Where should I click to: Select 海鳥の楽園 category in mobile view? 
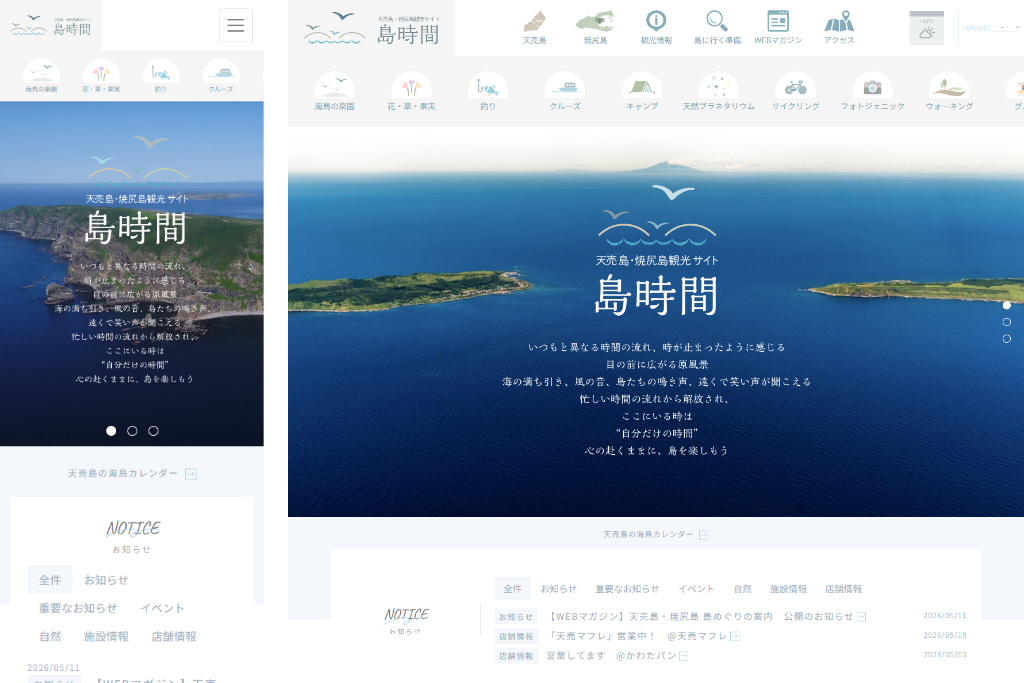point(41,76)
